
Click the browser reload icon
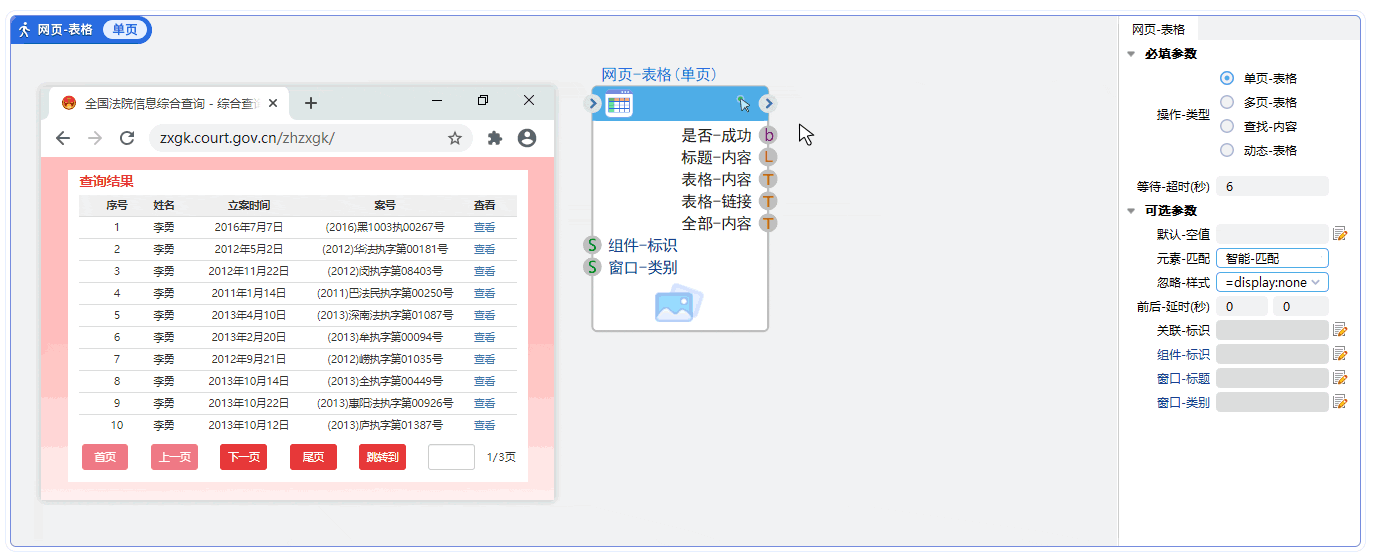[x=127, y=138]
